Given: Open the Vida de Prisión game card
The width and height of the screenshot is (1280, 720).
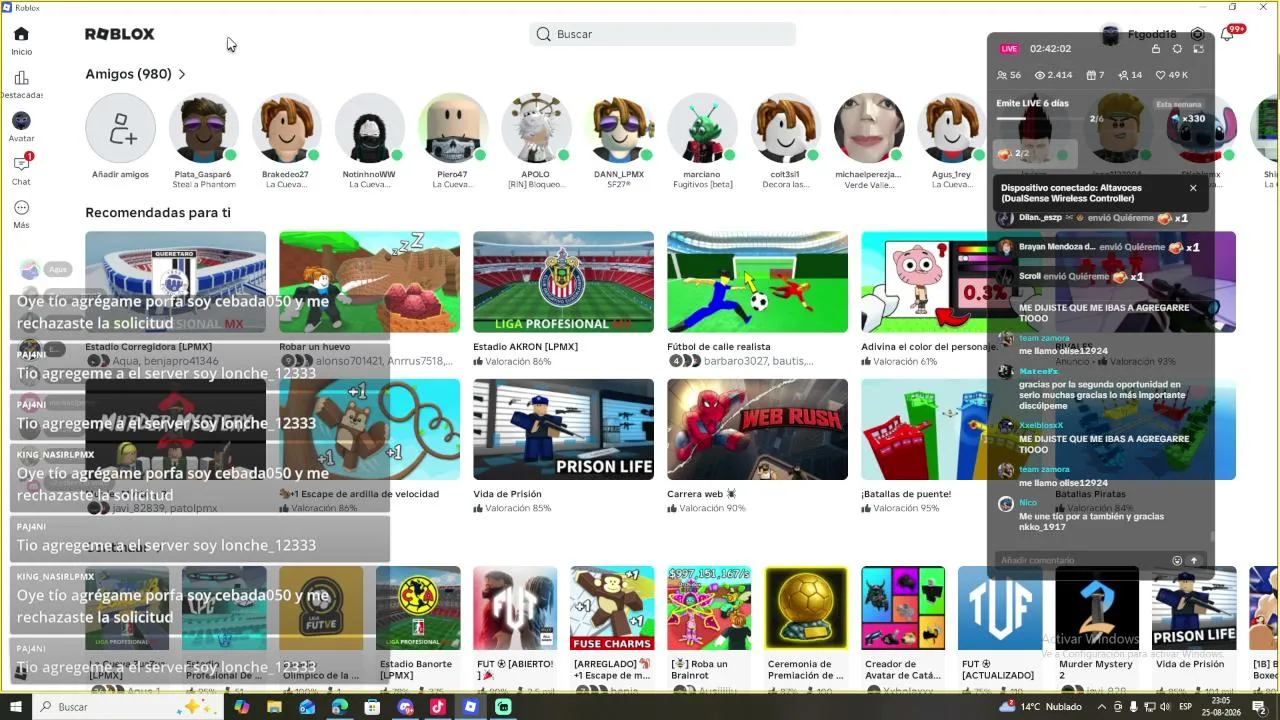Looking at the screenshot, I should [563, 429].
